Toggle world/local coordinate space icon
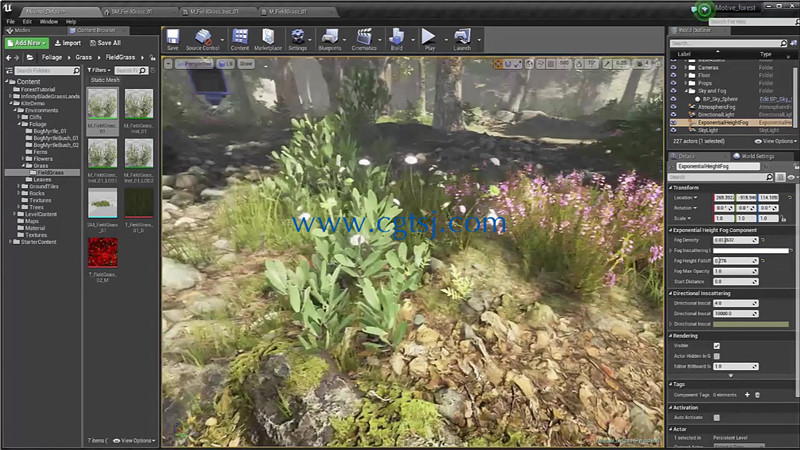This screenshot has height=450, width=800. coord(530,64)
